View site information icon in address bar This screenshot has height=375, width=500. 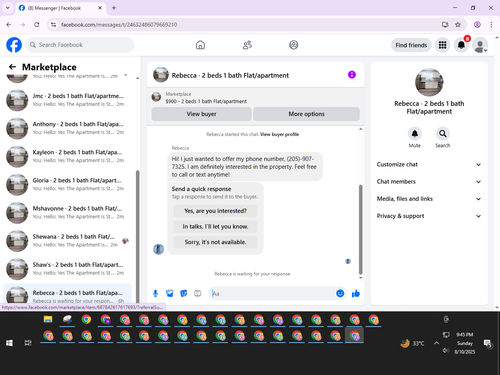click(53, 25)
